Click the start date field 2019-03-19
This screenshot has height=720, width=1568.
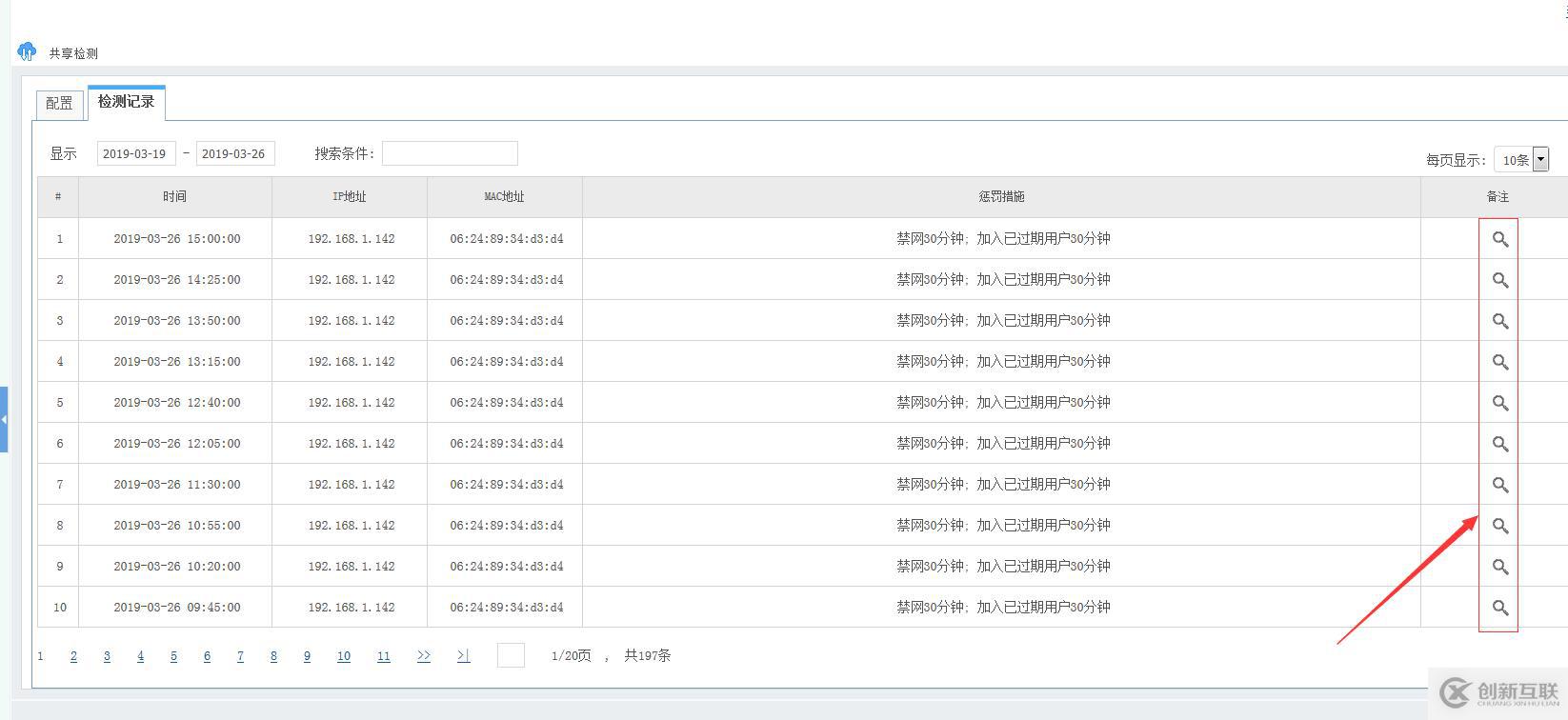(x=136, y=153)
